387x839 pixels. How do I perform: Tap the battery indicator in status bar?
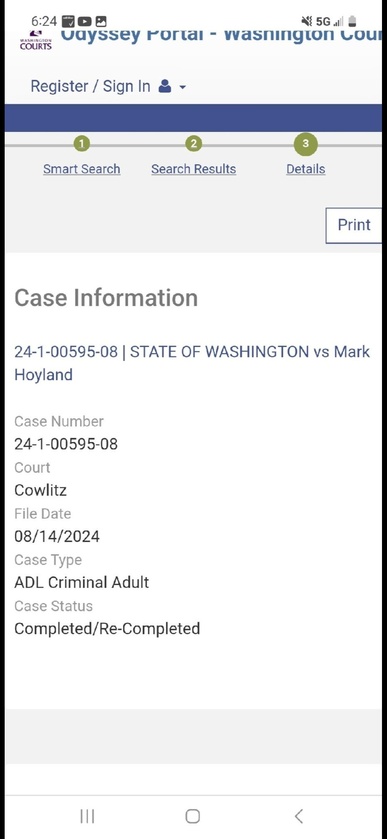tap(352, 21)
